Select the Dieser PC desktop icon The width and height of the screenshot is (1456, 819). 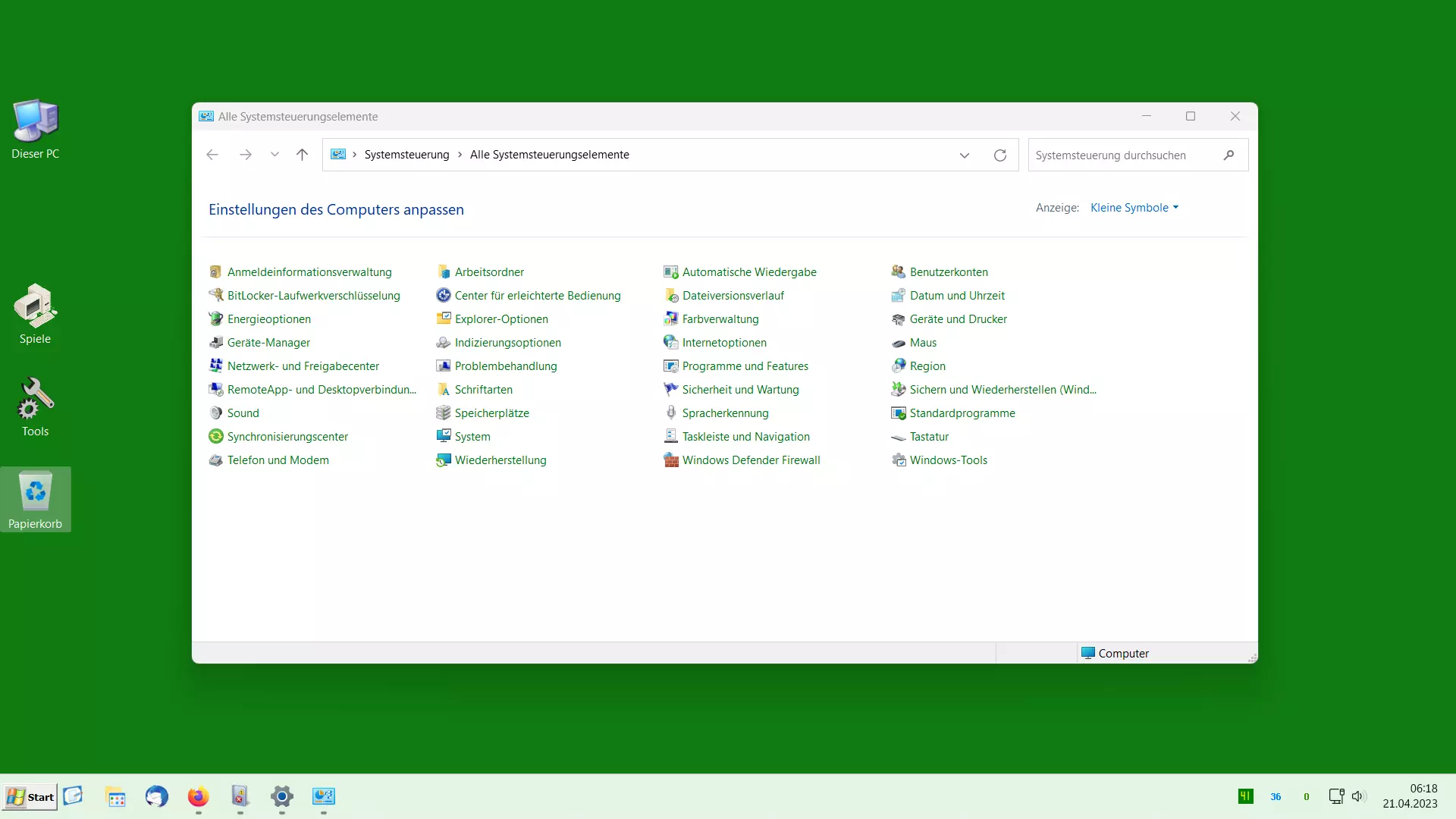click(x=35, y=129)
